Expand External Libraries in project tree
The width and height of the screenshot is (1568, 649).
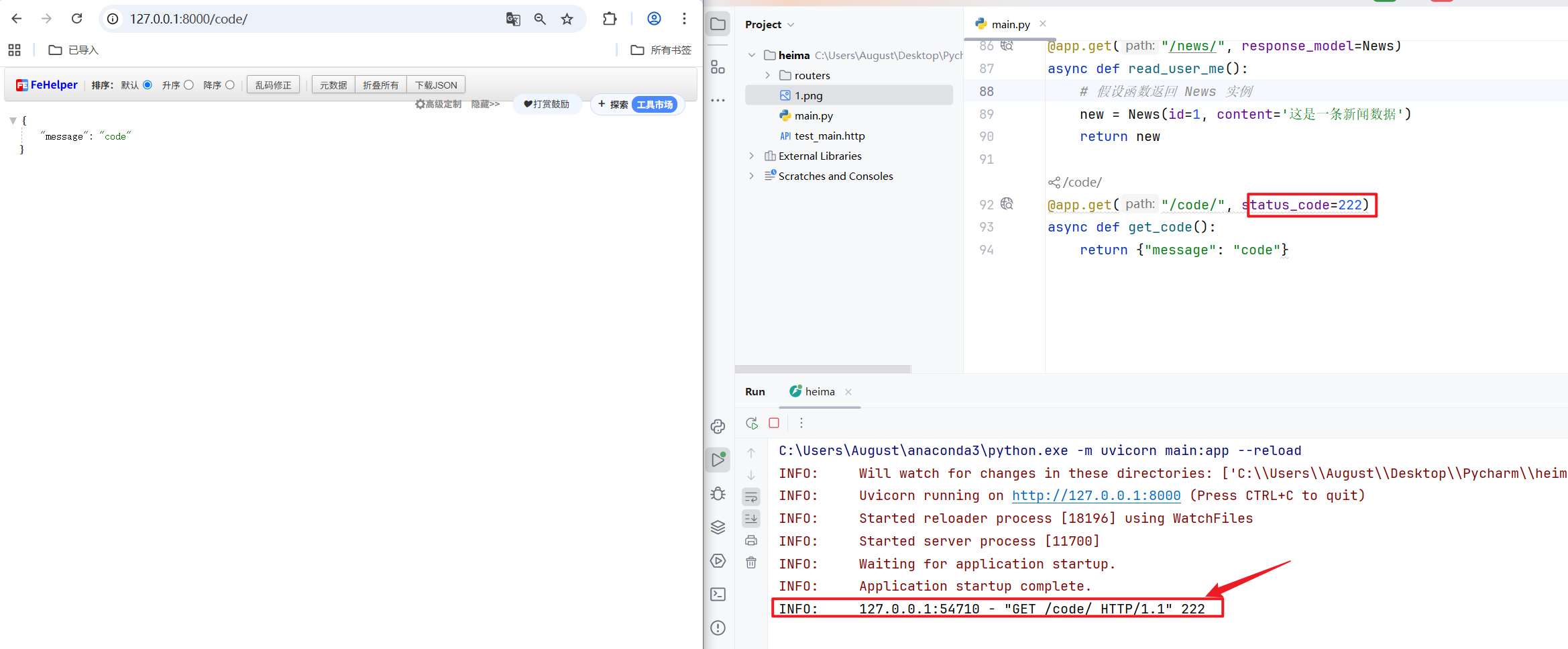click(x=752, y=156)
